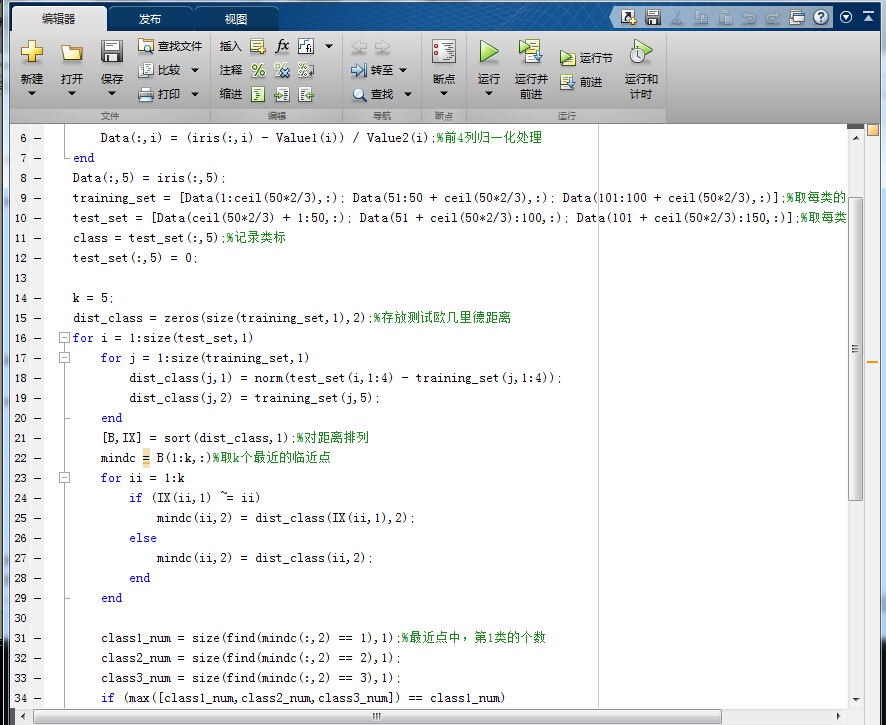
Task: Expand the 保存 dropdown arrow
Action: 112,93
